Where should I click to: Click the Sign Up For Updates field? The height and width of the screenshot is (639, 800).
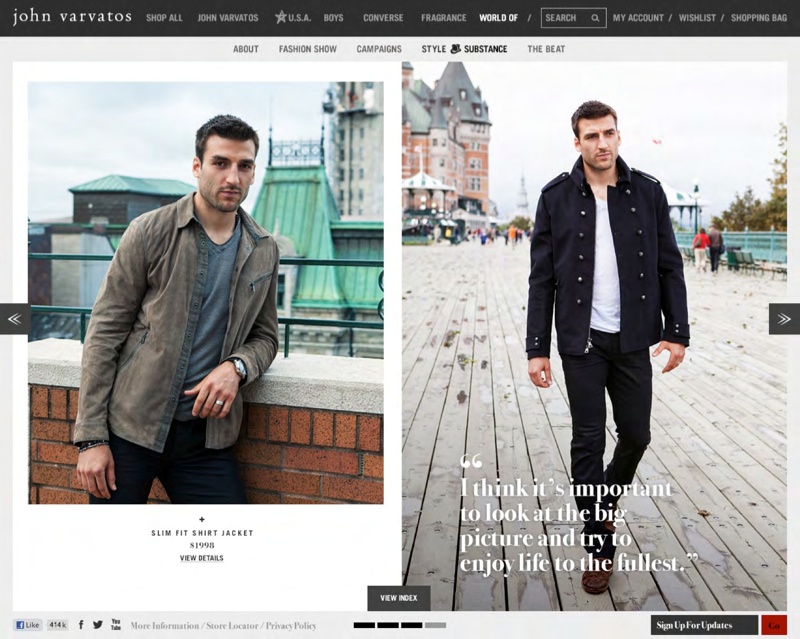point(705,625)
